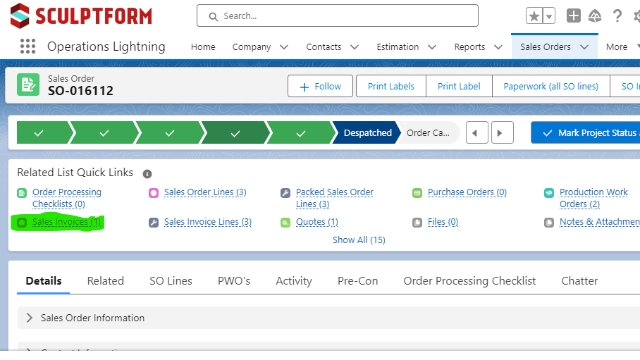Click the Order Processing Checklists icon

click(x=22, y=193)
